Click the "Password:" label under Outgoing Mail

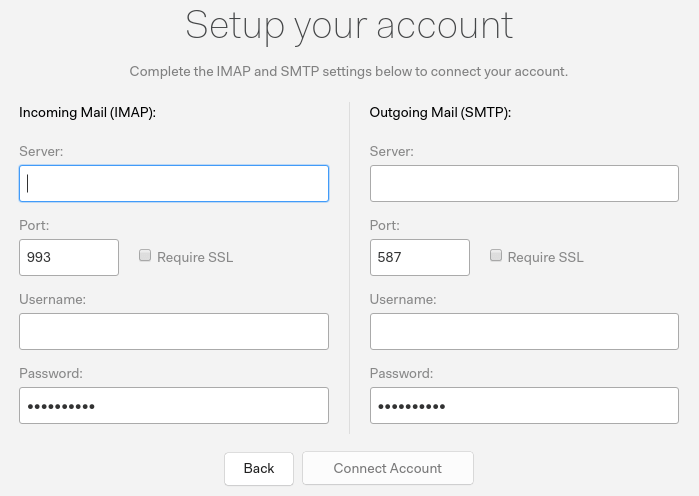point(401,373)
